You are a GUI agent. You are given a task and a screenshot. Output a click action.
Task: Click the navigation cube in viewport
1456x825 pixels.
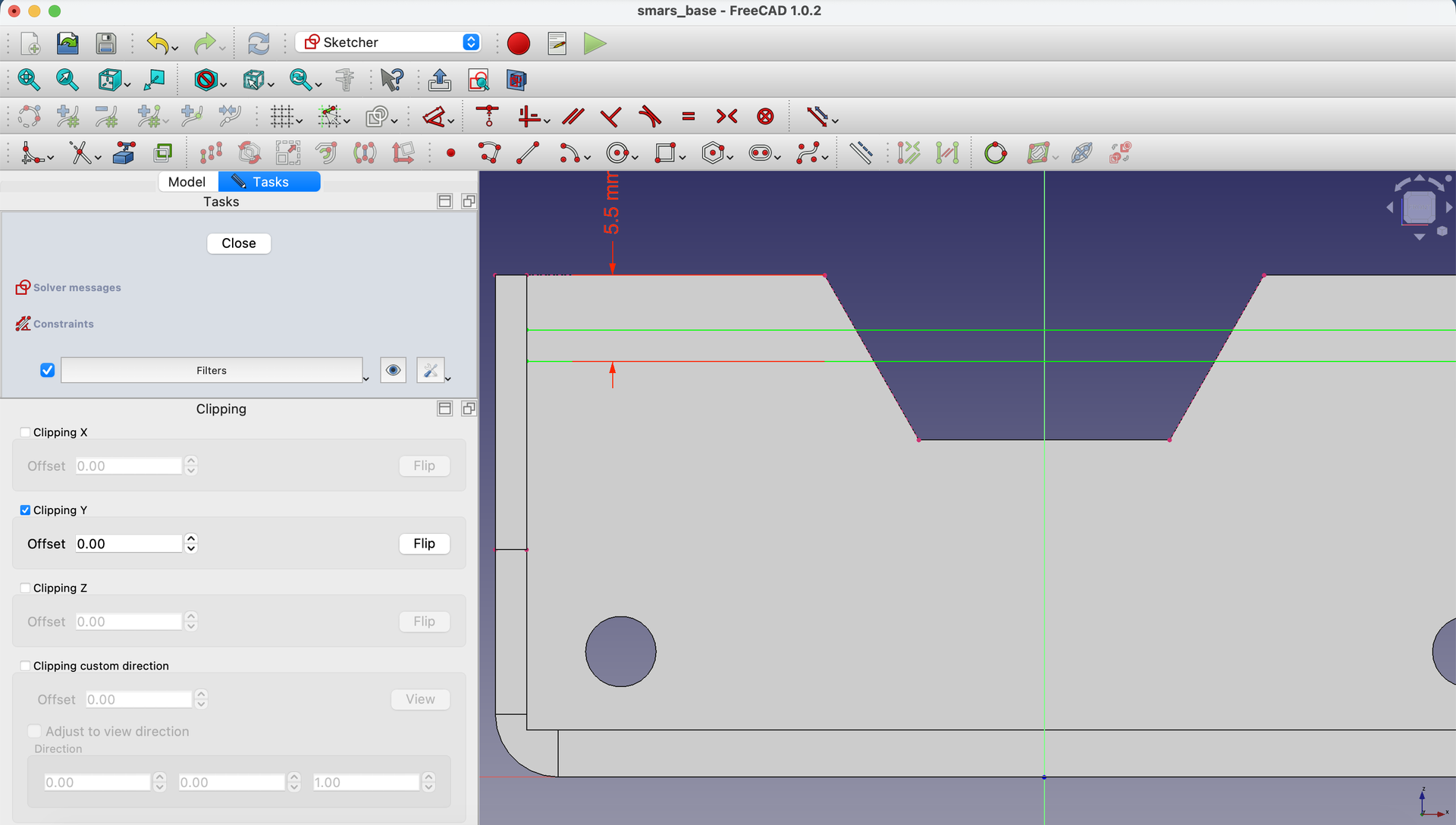[1419, 207]
